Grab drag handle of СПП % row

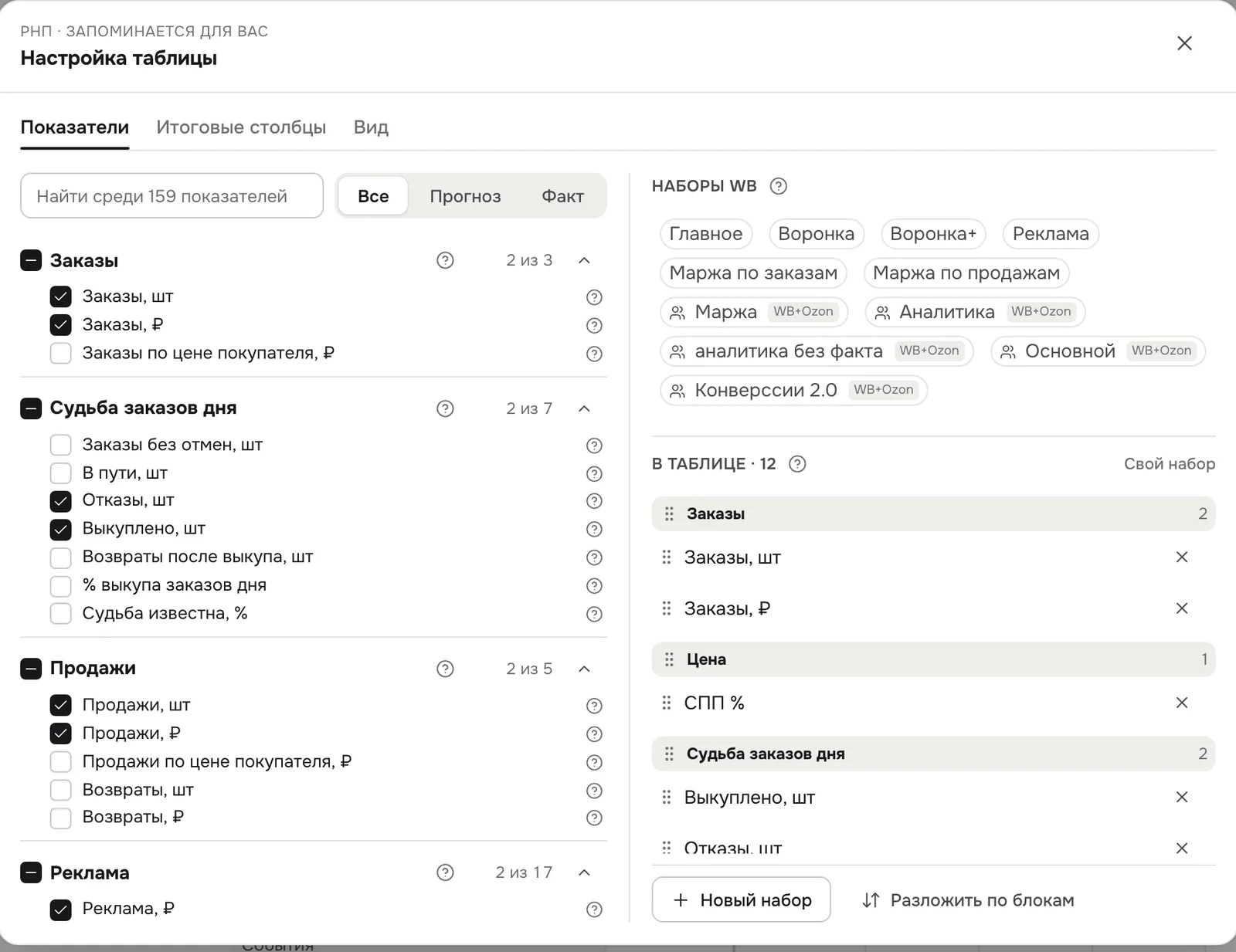pos(667,703)
